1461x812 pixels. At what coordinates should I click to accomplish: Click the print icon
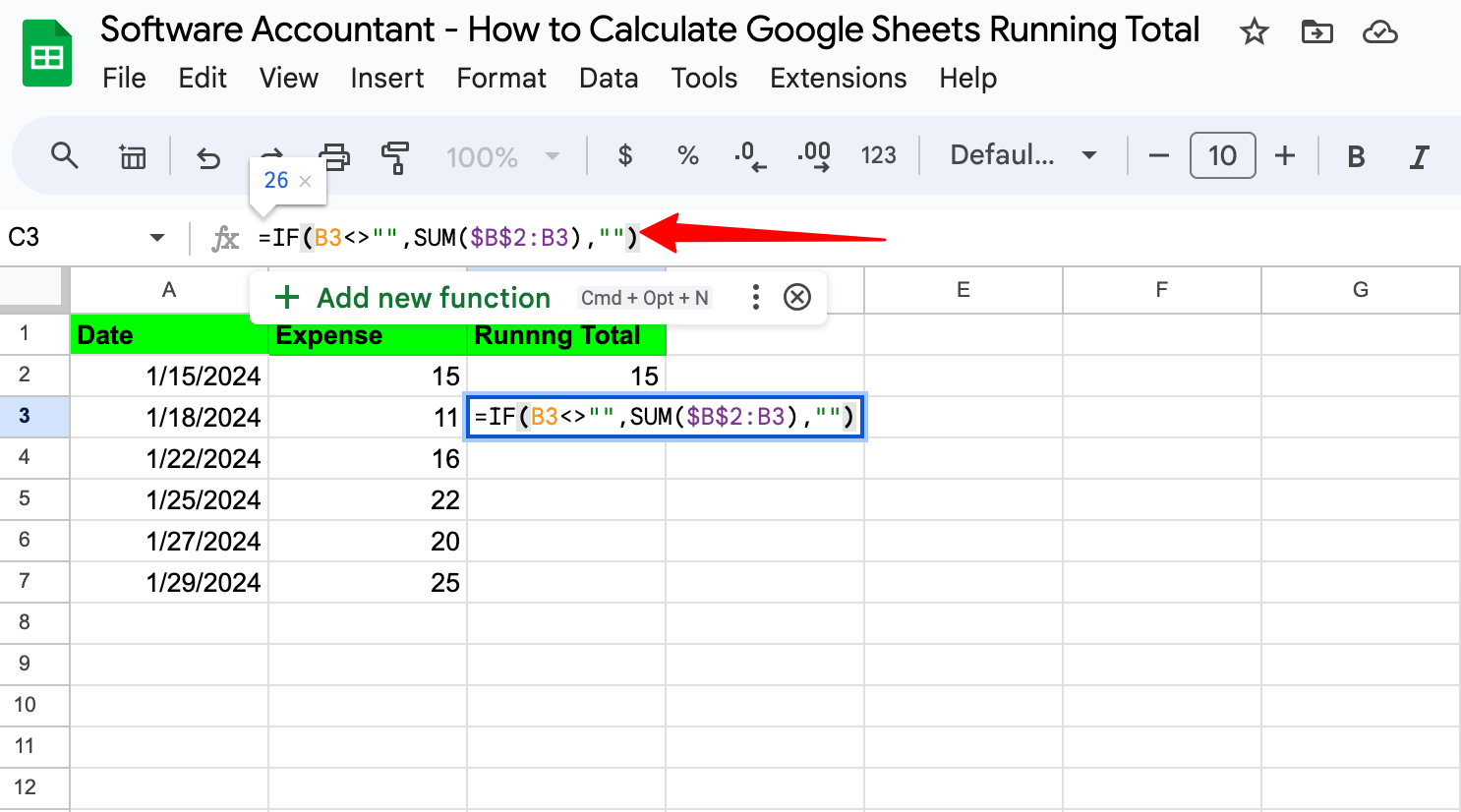[x=334, y=156]
